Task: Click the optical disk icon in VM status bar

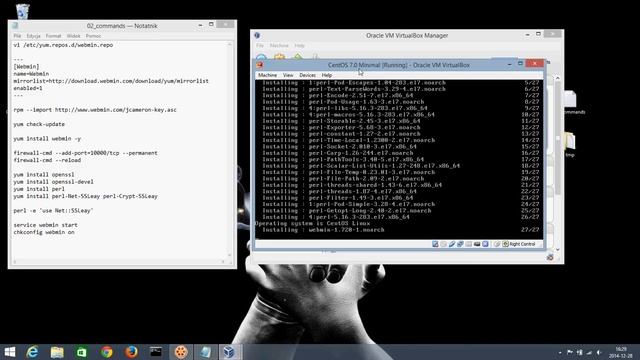Action: pyautogui.click(x=443, y=244)
